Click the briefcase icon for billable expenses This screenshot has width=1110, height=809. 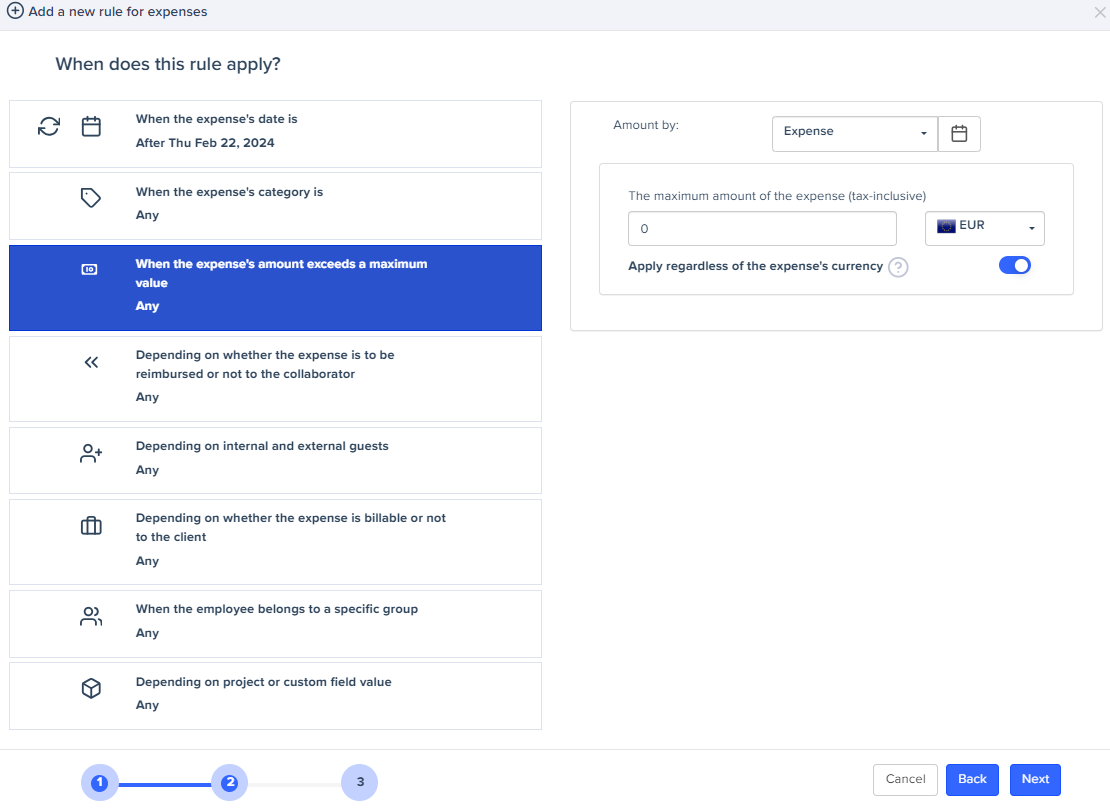coord(91,526)
